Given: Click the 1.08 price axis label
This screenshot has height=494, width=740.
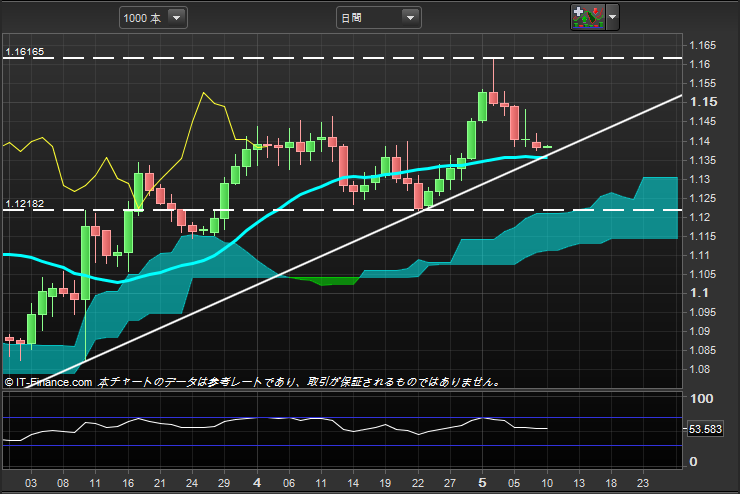Looking at the screenshot, I should pos(699,369).
